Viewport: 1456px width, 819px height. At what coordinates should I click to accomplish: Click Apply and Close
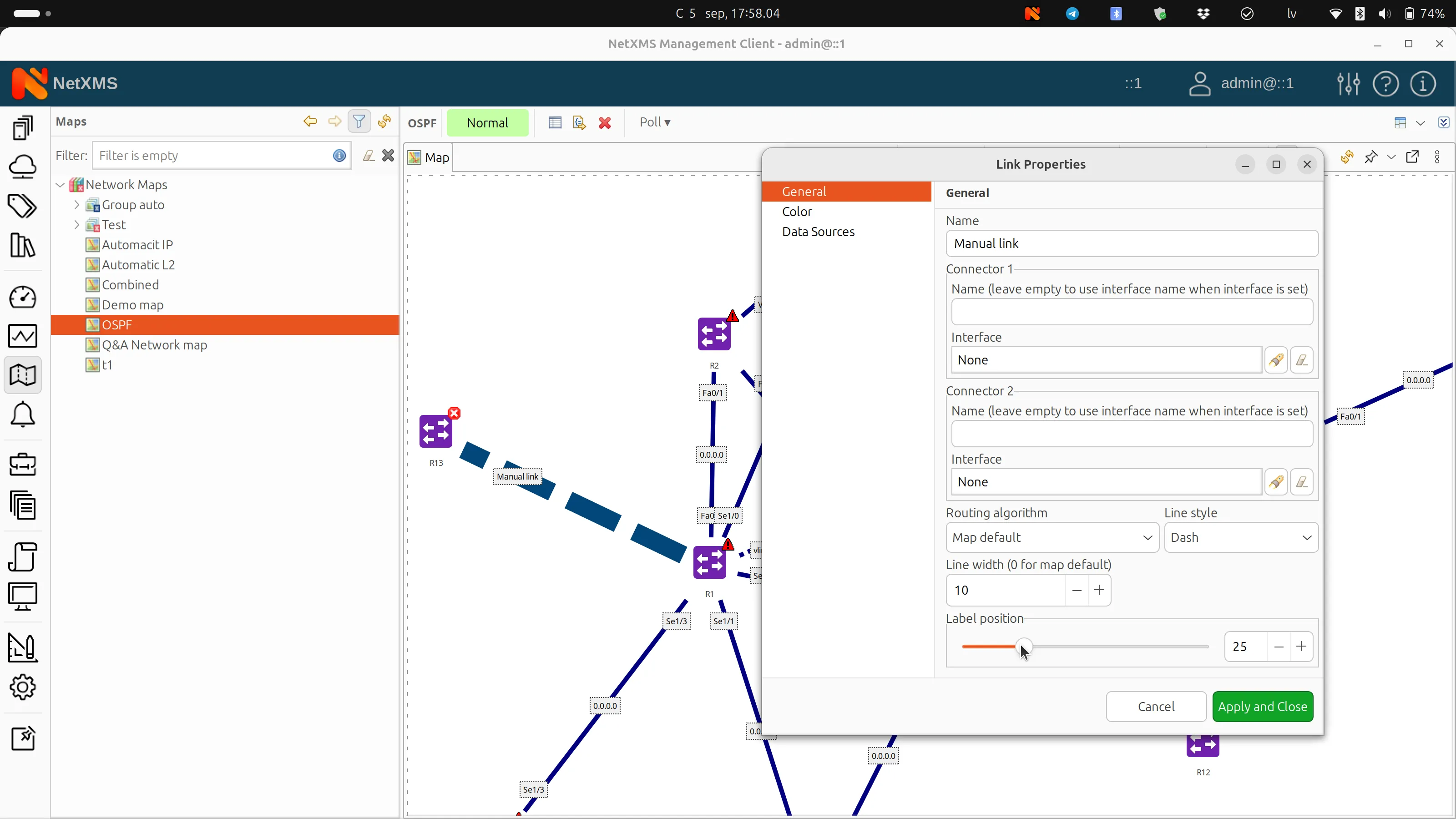1263,707
